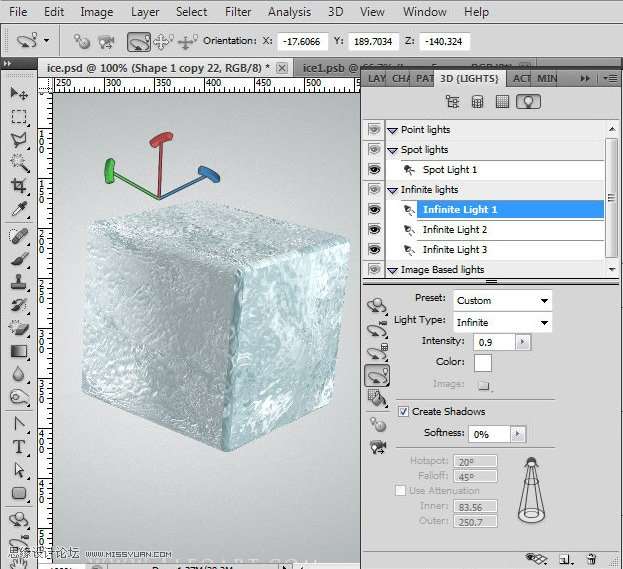This screenshot has width=623, height=569.
Task: Click the Filter By Meshes icon
Action: point(477,102)
